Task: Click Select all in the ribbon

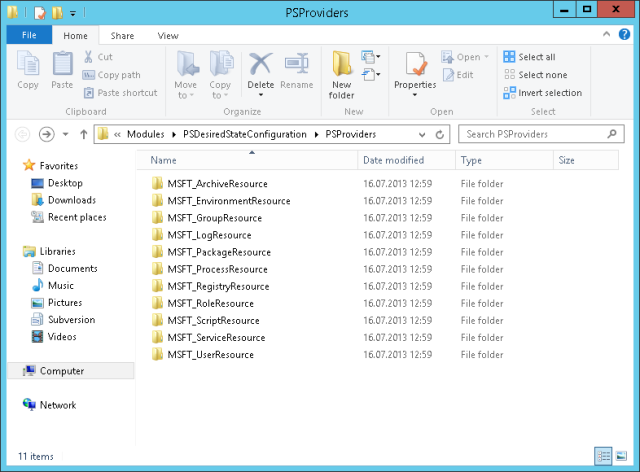Action: (529, 57)
